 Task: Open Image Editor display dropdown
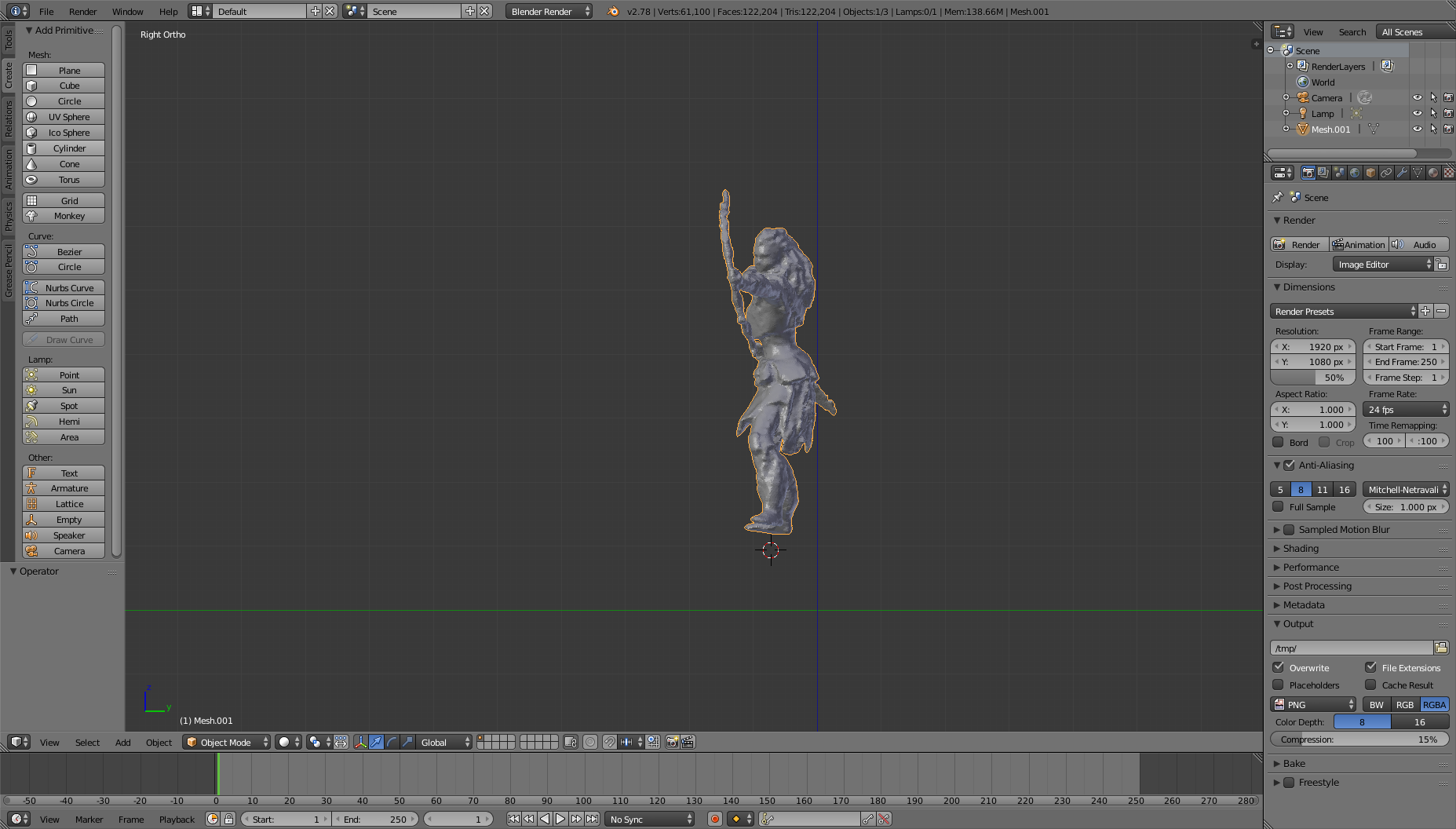tap(1383, 265)
